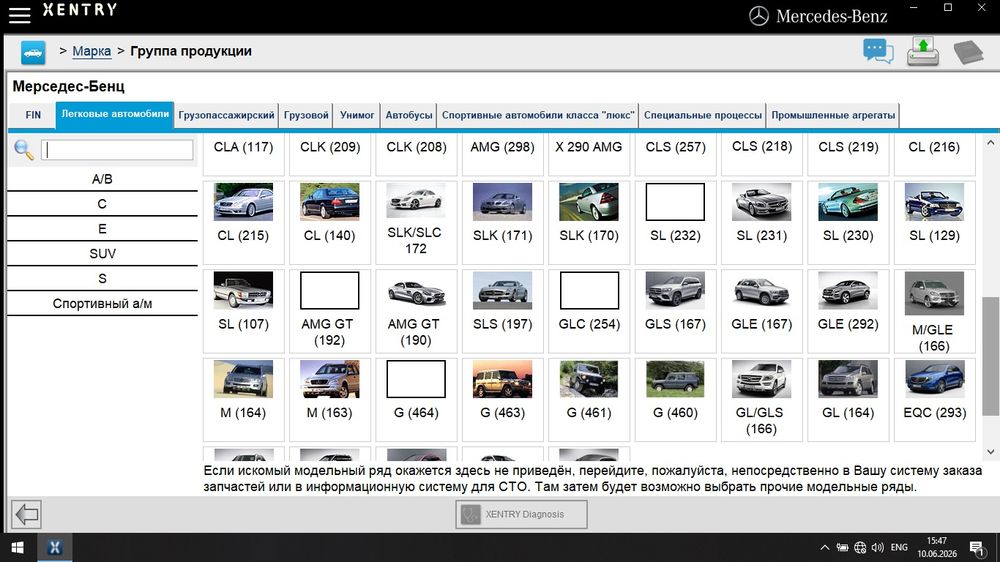Click the volume tray icon
This screenshot has height=562, width=1000.
tap(878, 547)
